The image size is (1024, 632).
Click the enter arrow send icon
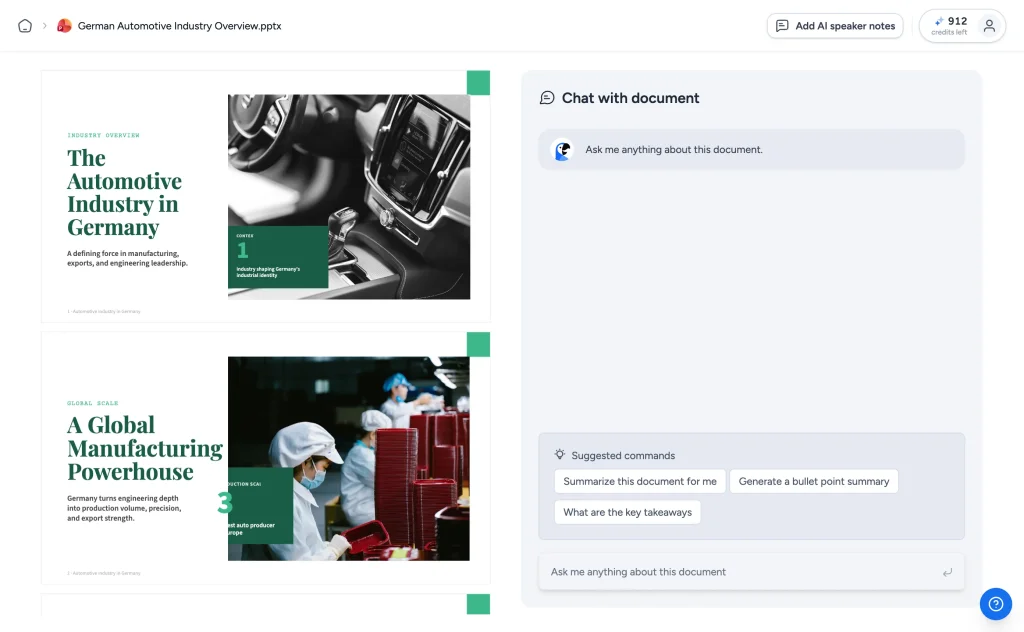pyautogui.click(x=948, y=573)
